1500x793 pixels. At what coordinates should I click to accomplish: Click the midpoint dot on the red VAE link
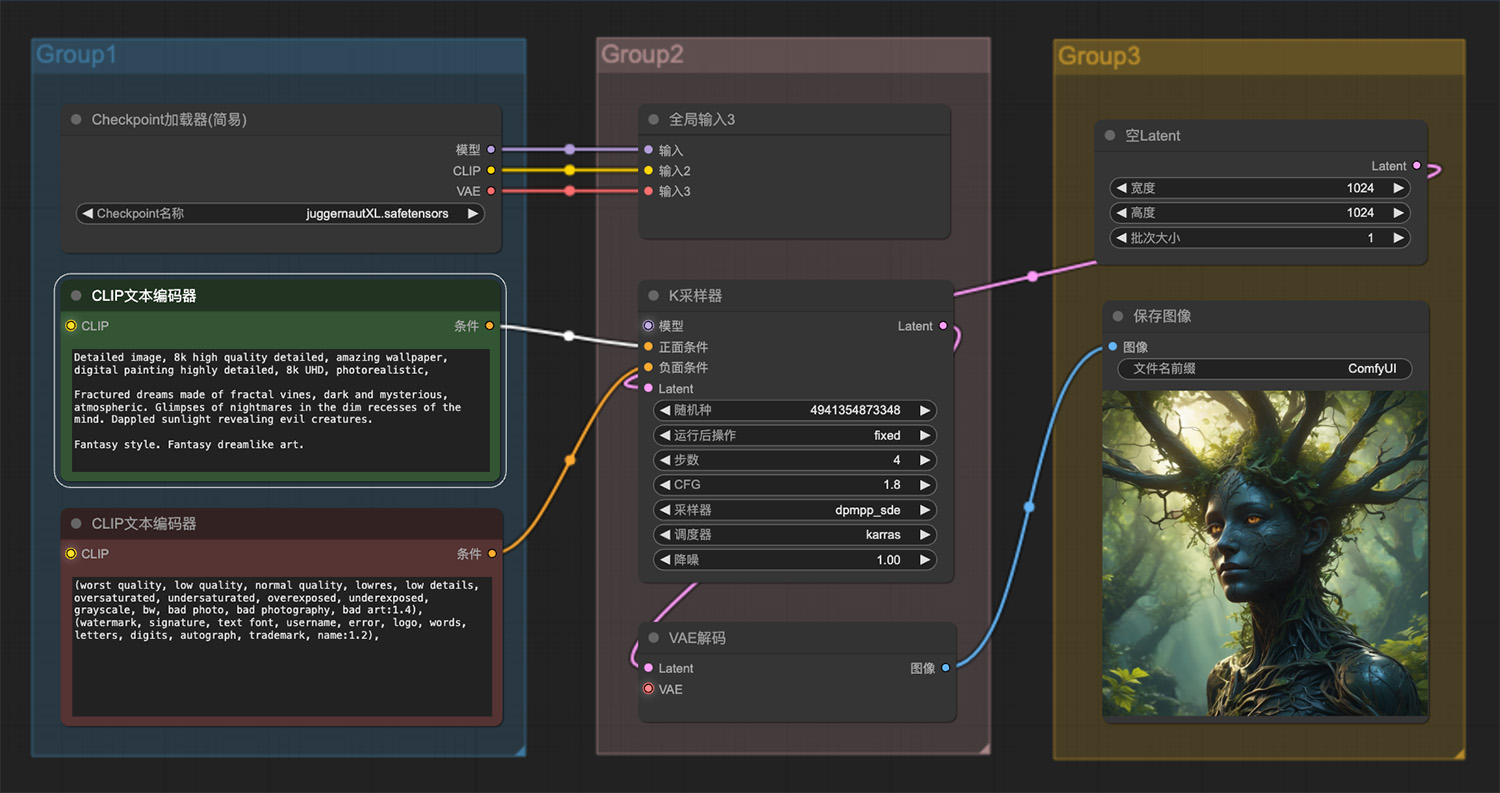570,191
